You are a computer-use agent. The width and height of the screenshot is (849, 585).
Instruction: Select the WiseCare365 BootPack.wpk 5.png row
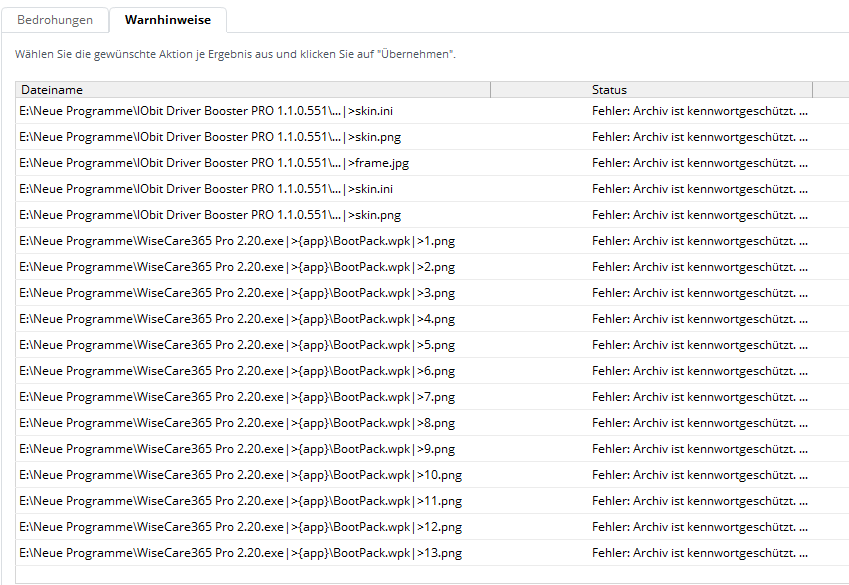tap(432, 345)
